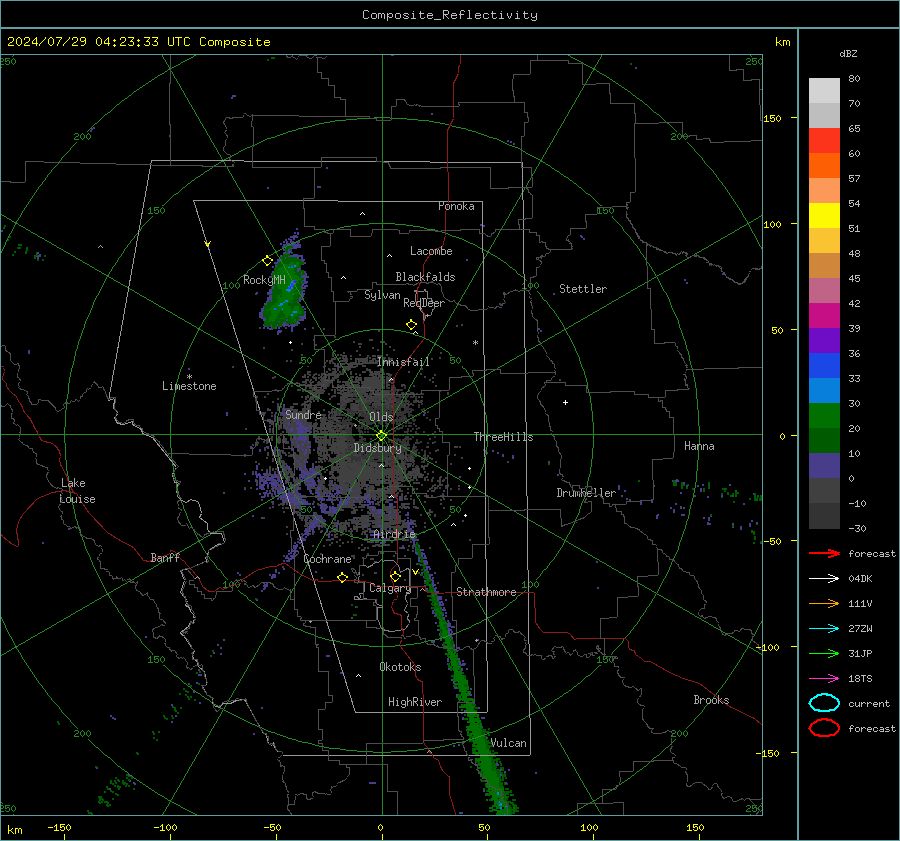Viewport: 900px width, 841px height.
Task: Click the Banff label
Action: point(165,557)
